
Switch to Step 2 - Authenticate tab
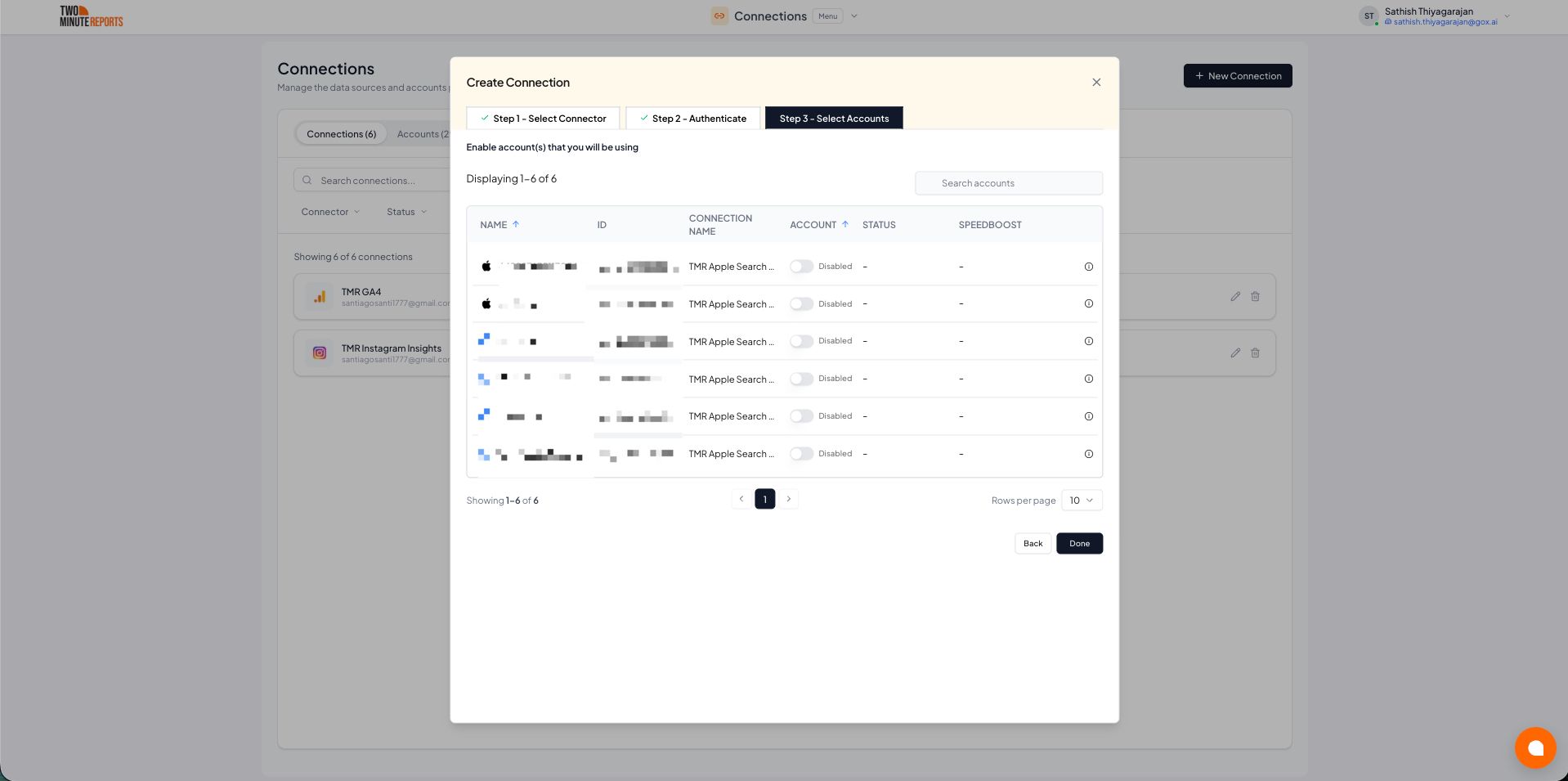692,119
